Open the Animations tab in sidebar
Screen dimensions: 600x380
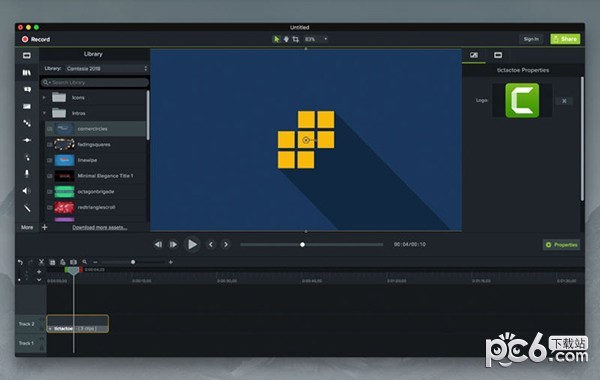point(27,140)
